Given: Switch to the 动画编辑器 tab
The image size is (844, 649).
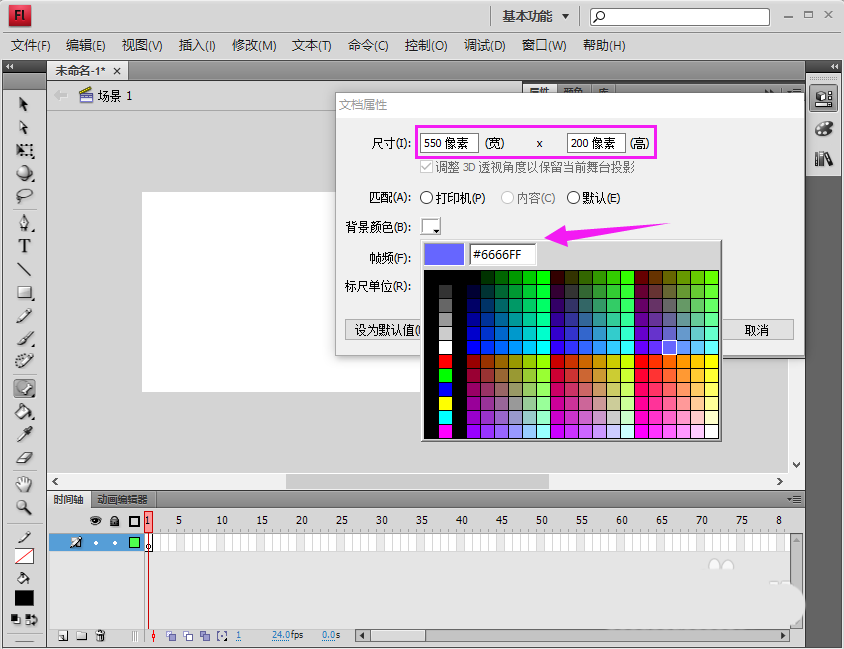Looking at the screenshot, I should [x=122, y=499].
